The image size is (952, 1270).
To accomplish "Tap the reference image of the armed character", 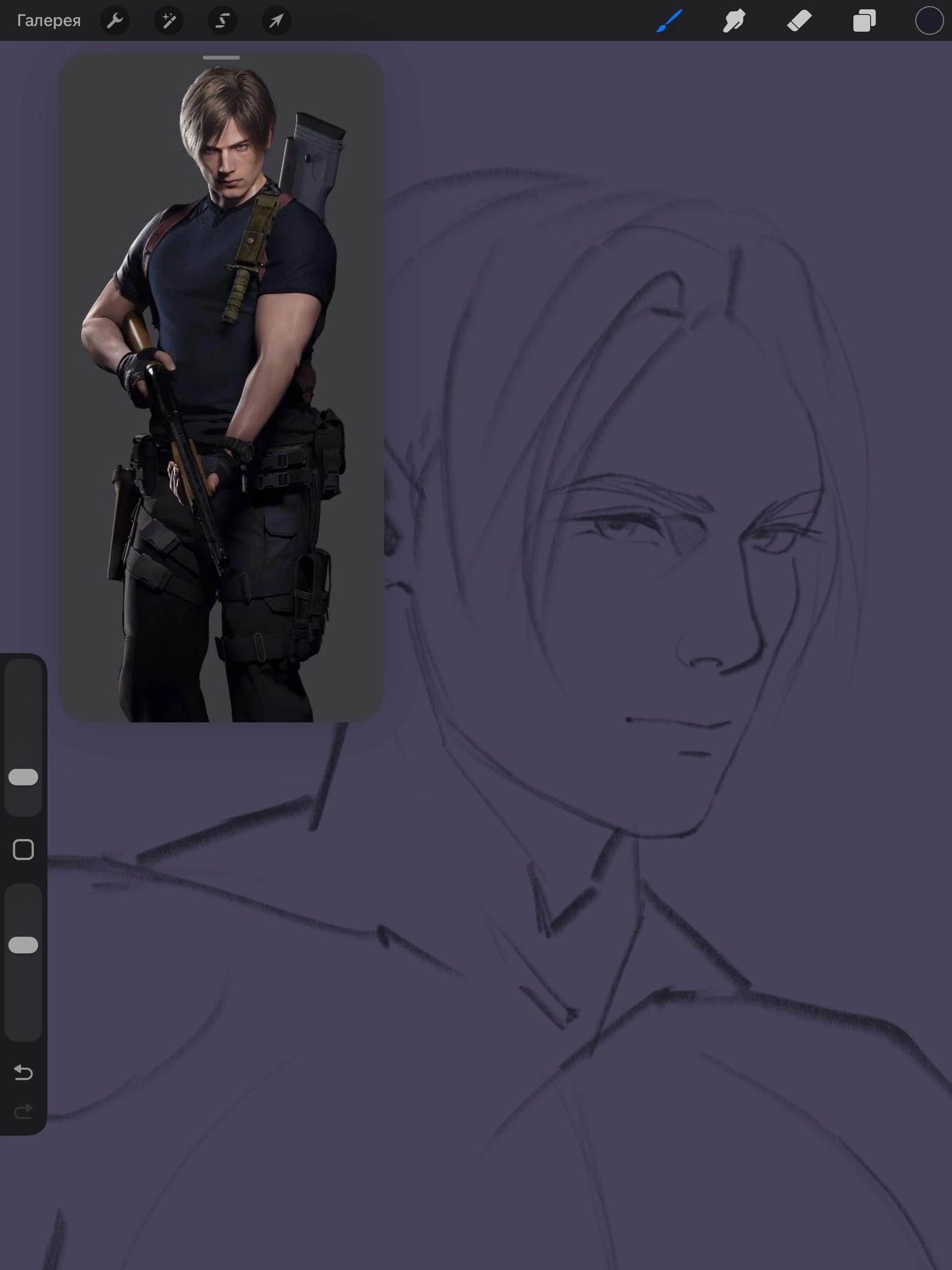I will pos(221,387).
